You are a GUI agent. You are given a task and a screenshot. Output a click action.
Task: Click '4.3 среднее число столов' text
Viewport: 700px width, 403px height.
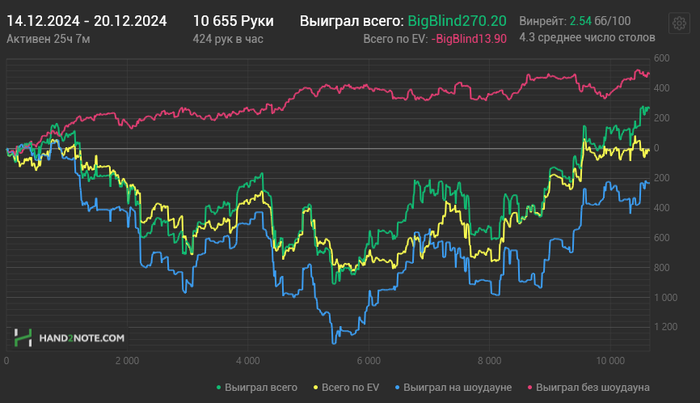tap(587, 37)
